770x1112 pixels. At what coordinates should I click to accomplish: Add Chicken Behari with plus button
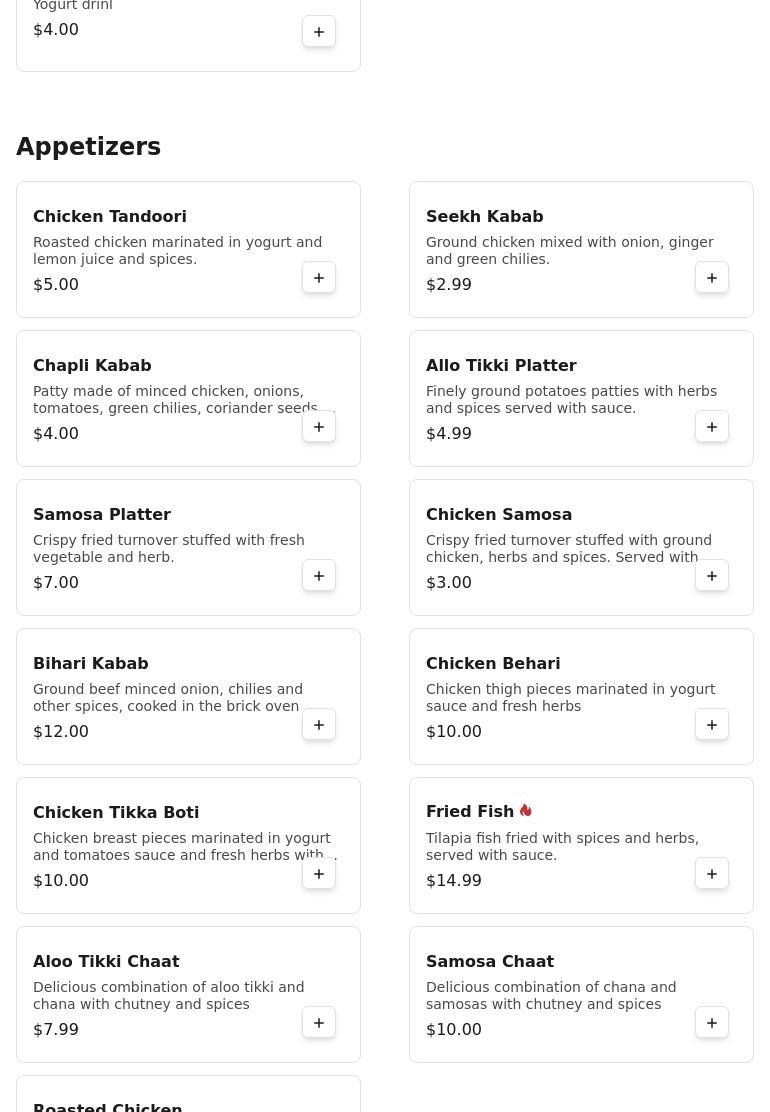pos(712,725)
